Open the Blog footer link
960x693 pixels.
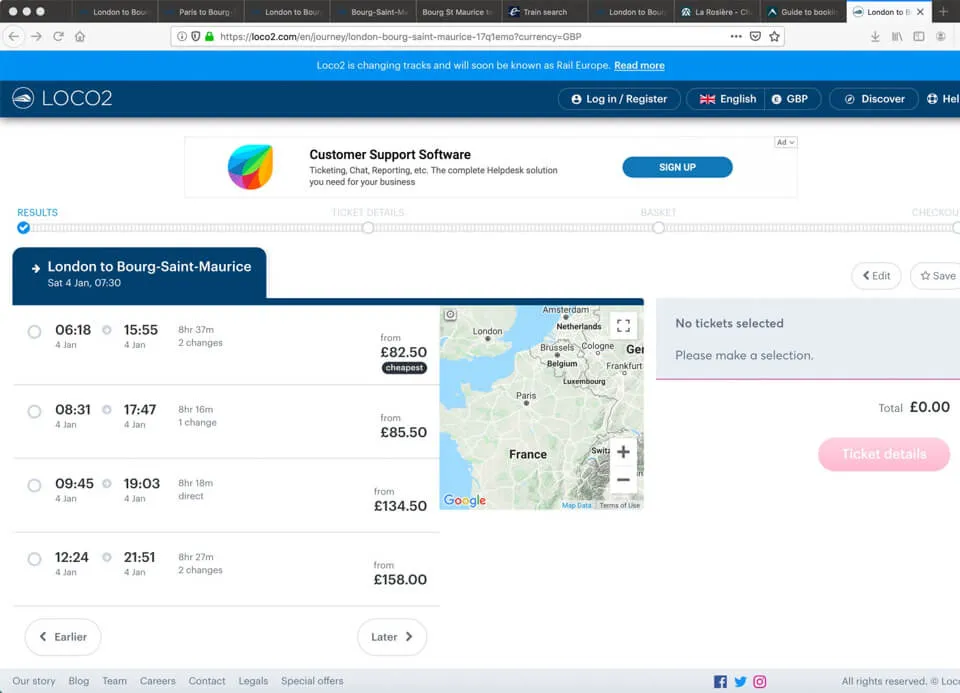pyautogui.click(x=78, y=681)
